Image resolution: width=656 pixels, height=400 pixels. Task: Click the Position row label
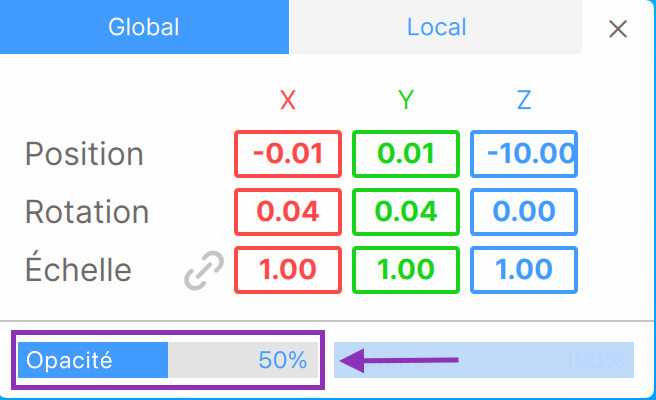point(84,154)
